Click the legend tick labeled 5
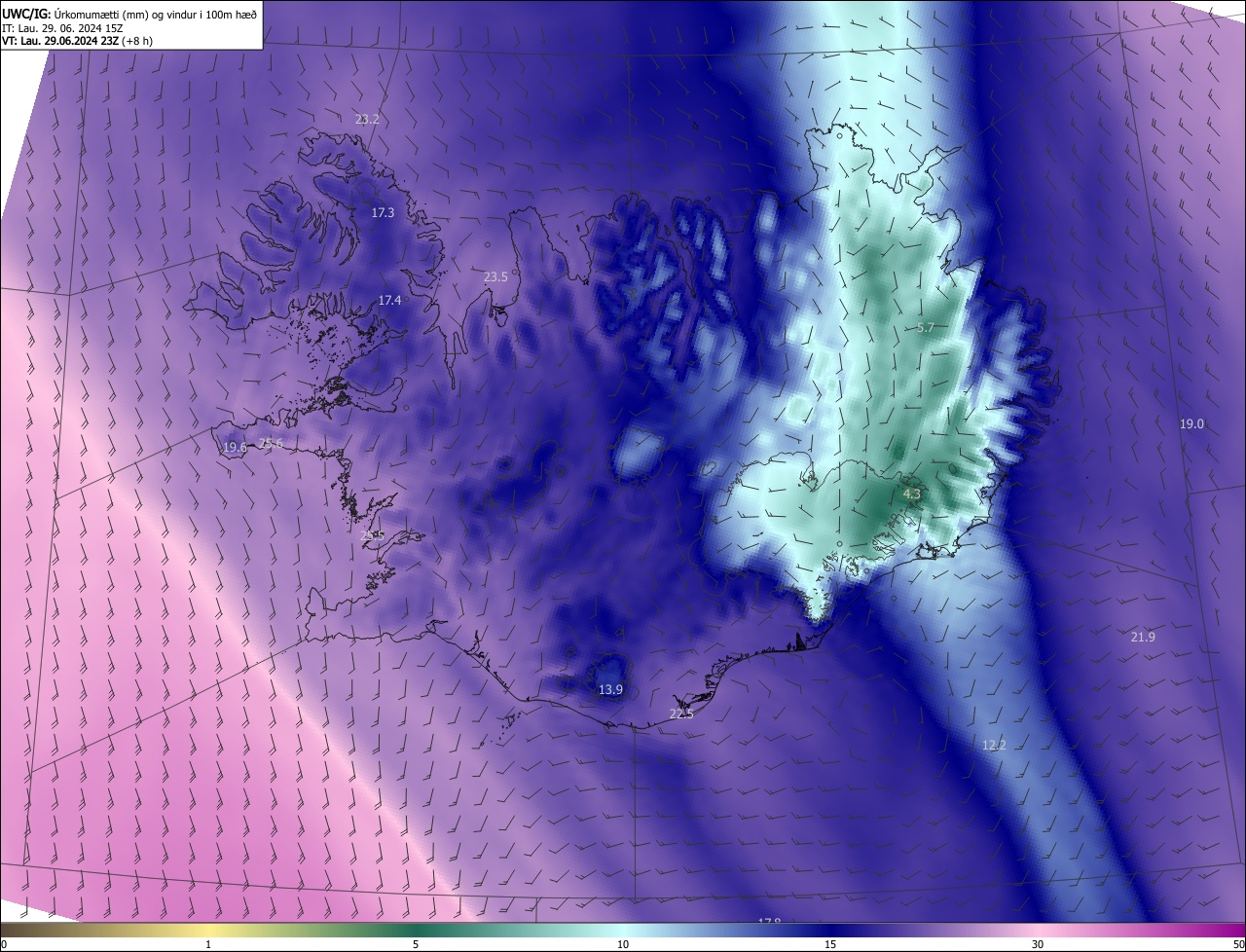This screenshot has height=952, width=1246. pyautogui.click(x=416, y=945)
